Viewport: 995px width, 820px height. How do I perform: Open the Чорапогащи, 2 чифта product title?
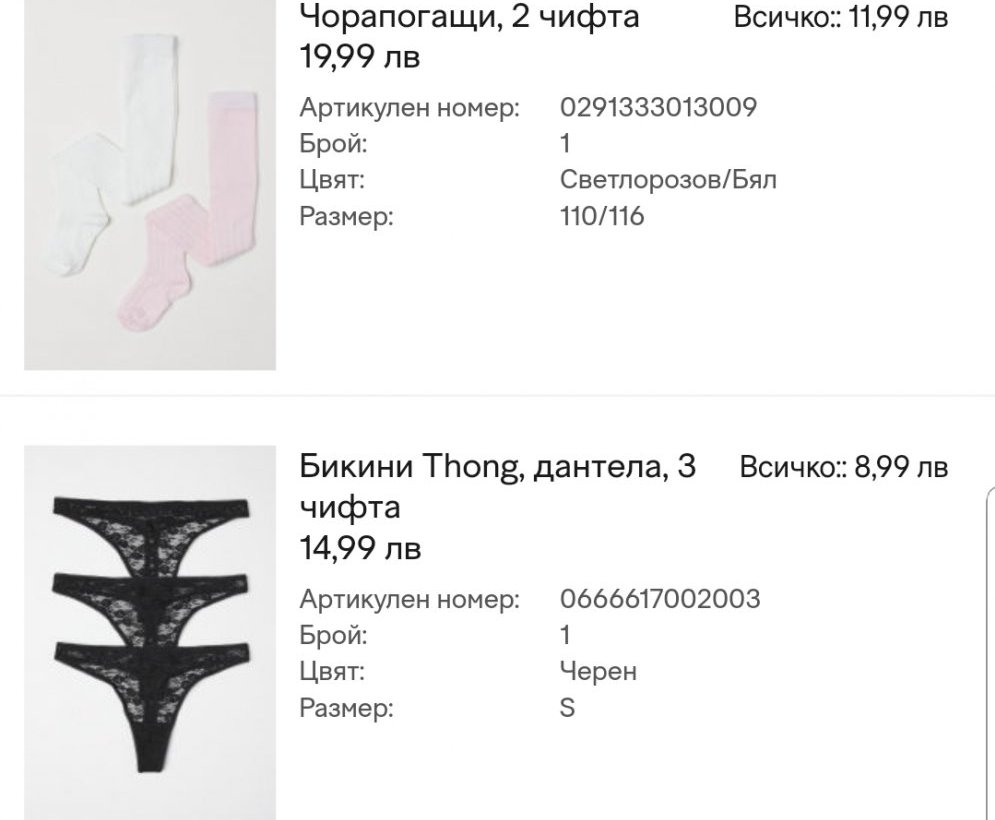[x=469, y=17]
